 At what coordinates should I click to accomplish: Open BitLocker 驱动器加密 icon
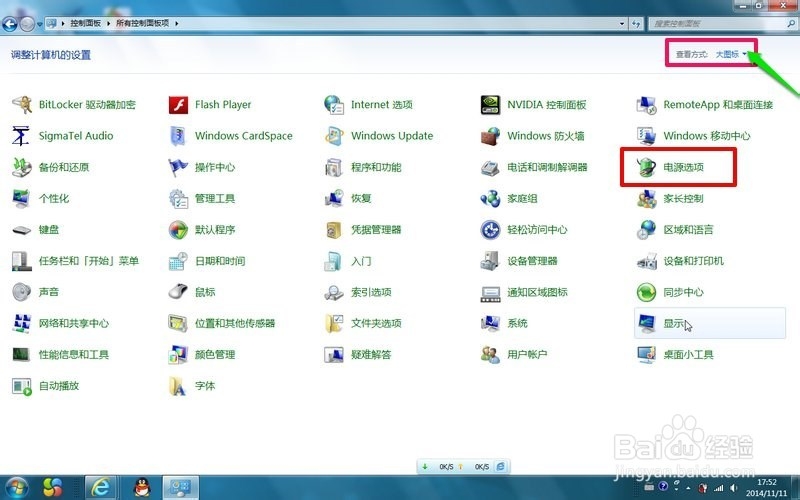coord(22,105)
